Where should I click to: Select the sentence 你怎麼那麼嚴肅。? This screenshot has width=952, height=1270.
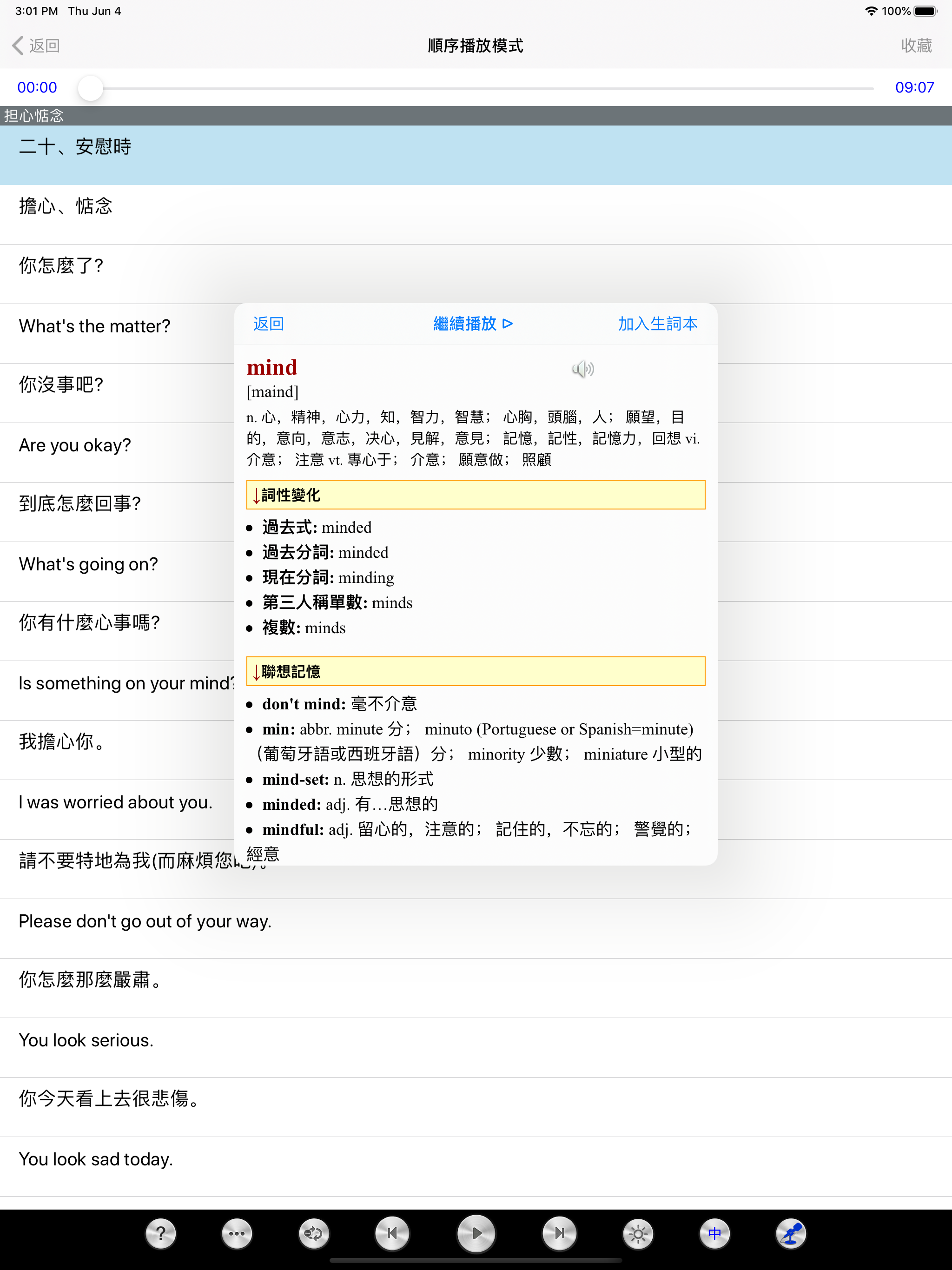[476, 988]
